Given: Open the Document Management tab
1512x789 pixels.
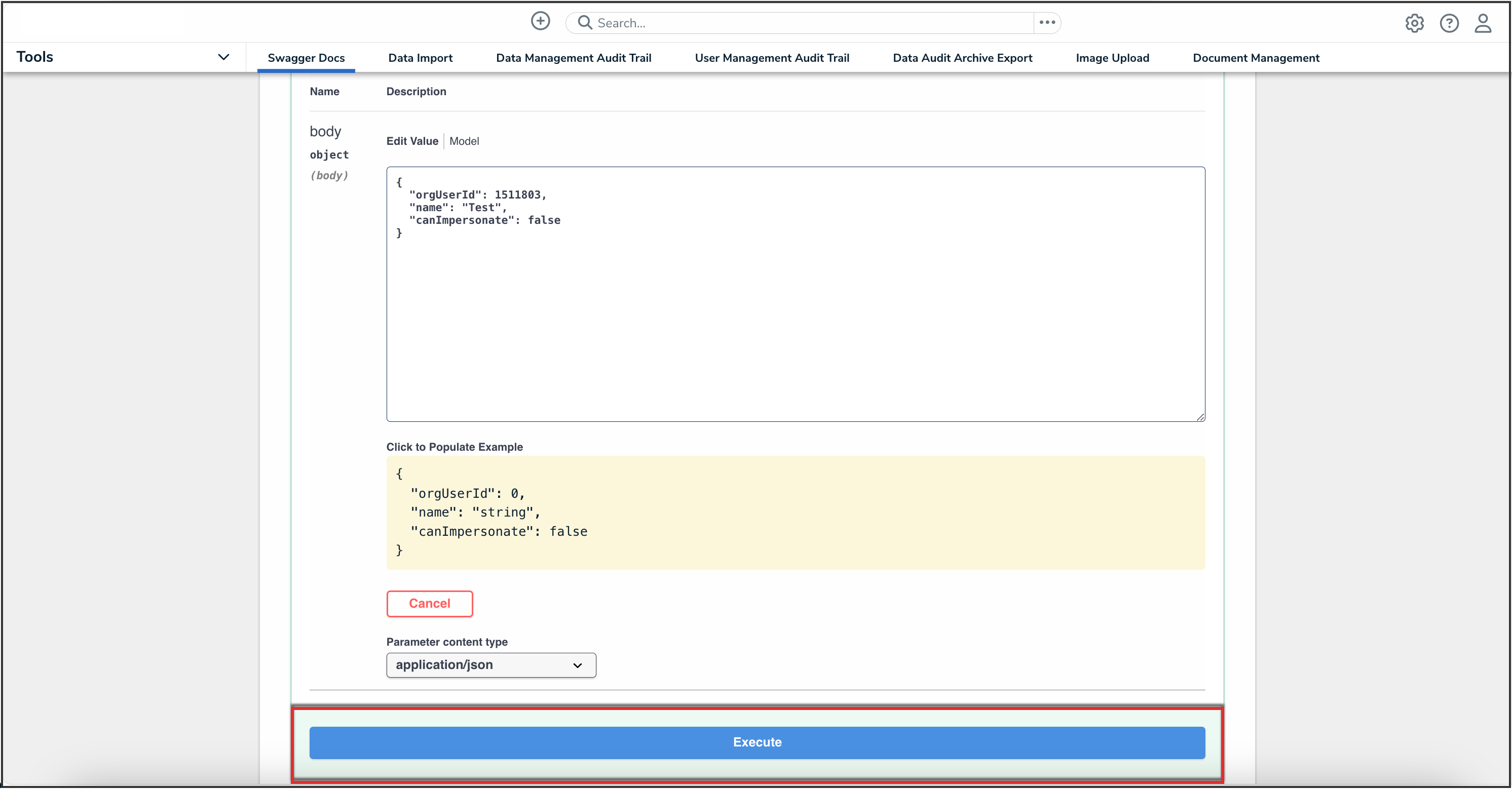Looking at the screenshot, I should tap(1256, 58).
